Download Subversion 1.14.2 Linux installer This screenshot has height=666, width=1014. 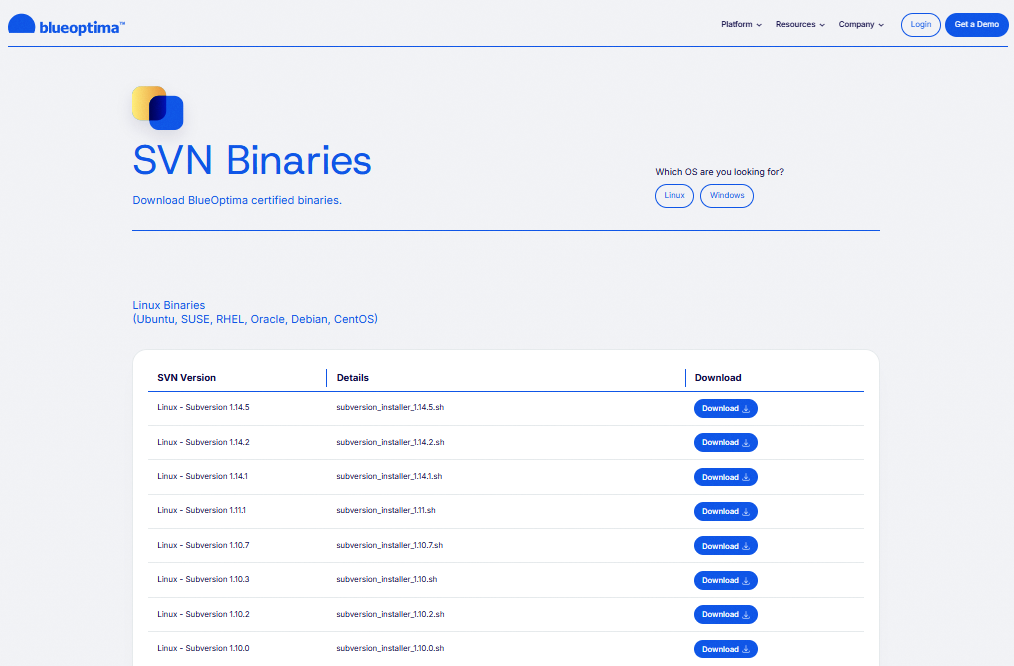point(725,442)
